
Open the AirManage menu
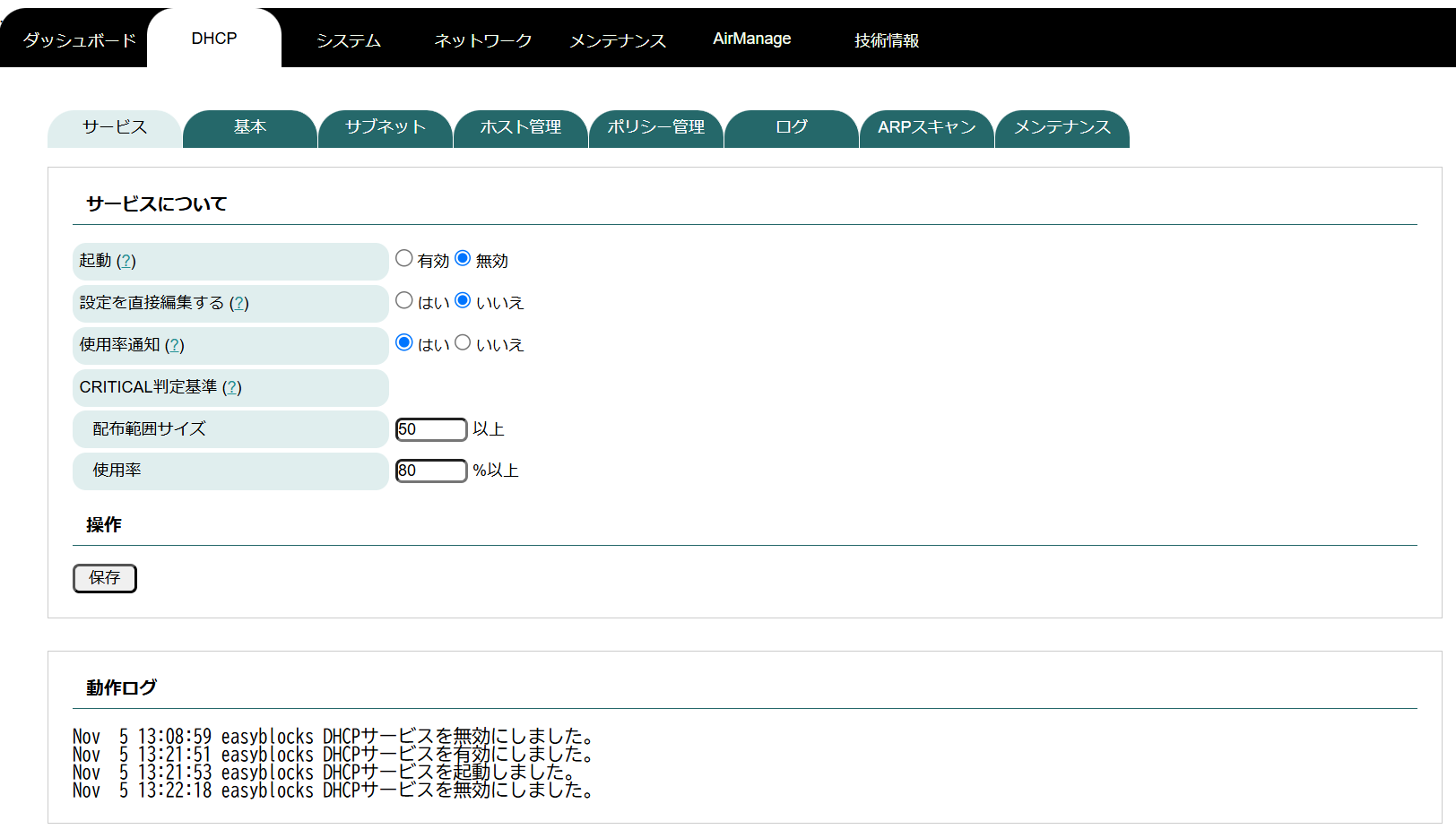[752, 39]
